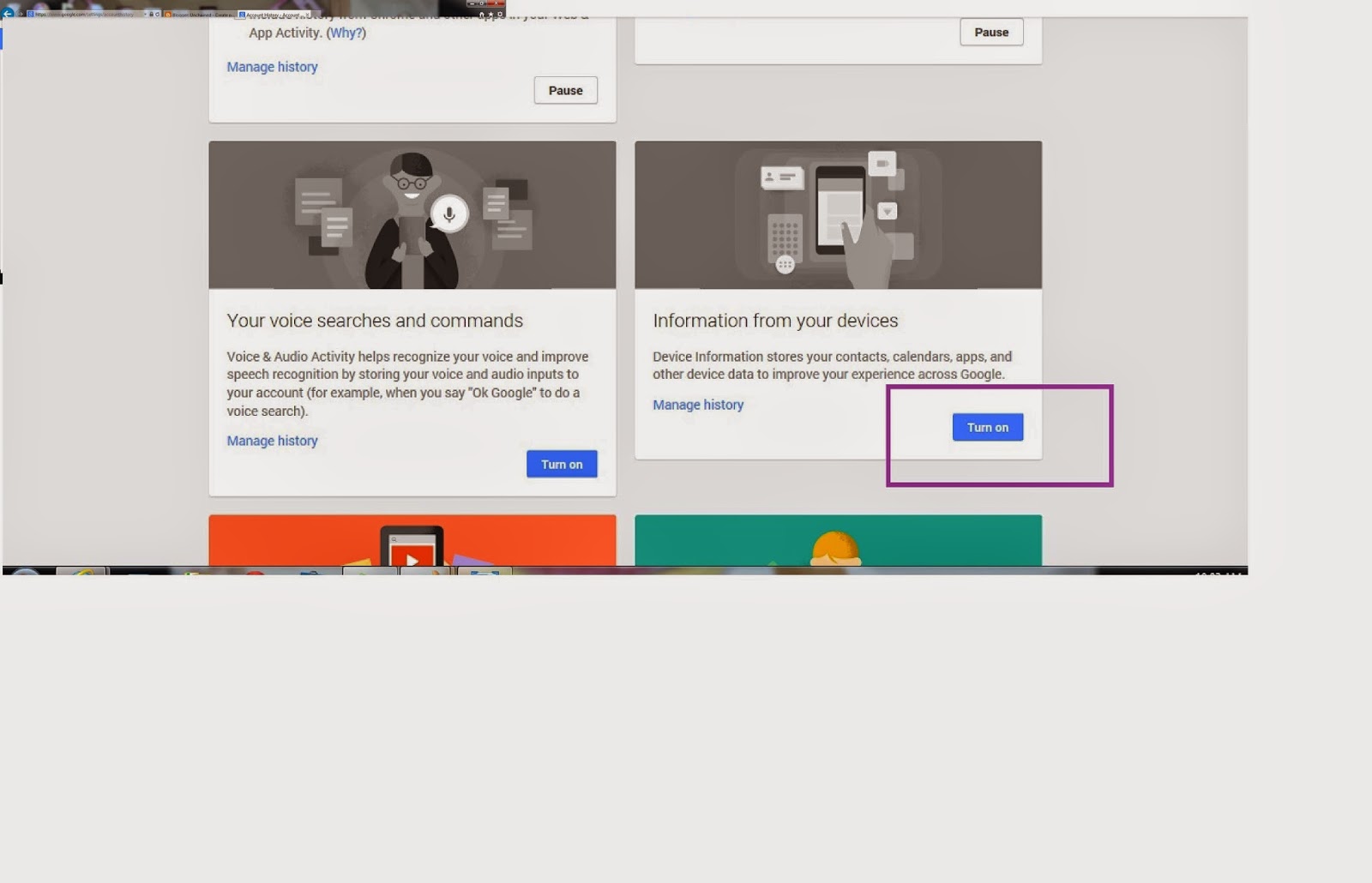Open Manage history under voice searches description
1372x883 pixels.
pos(272,441)
